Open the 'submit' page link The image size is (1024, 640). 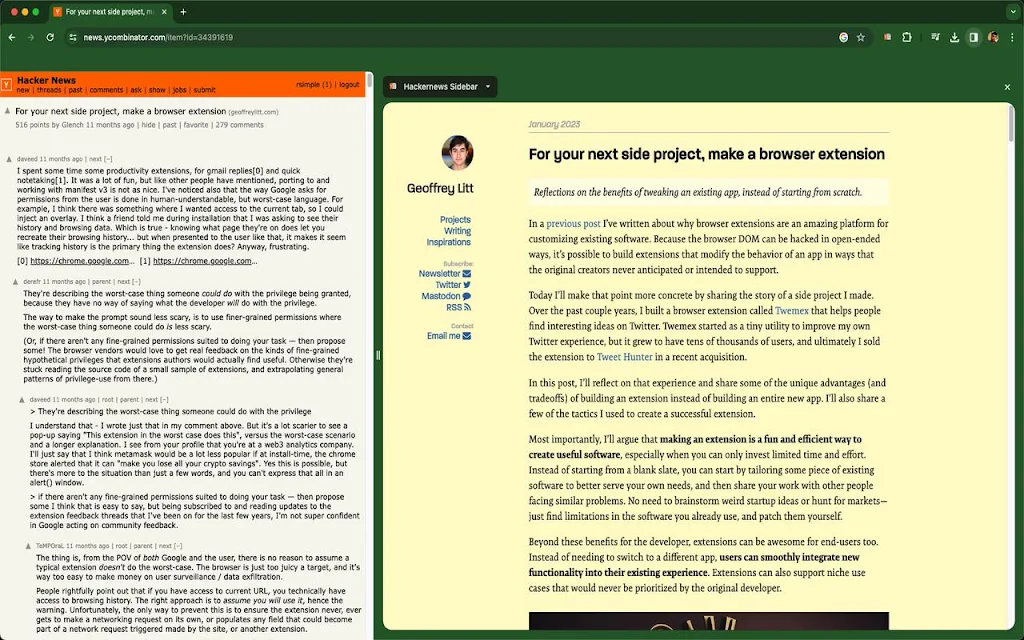[x=204, y=90]
